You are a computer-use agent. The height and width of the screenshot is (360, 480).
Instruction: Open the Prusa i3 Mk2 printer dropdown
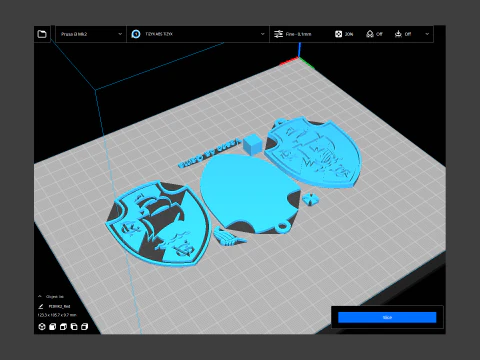tap(91, 34)
